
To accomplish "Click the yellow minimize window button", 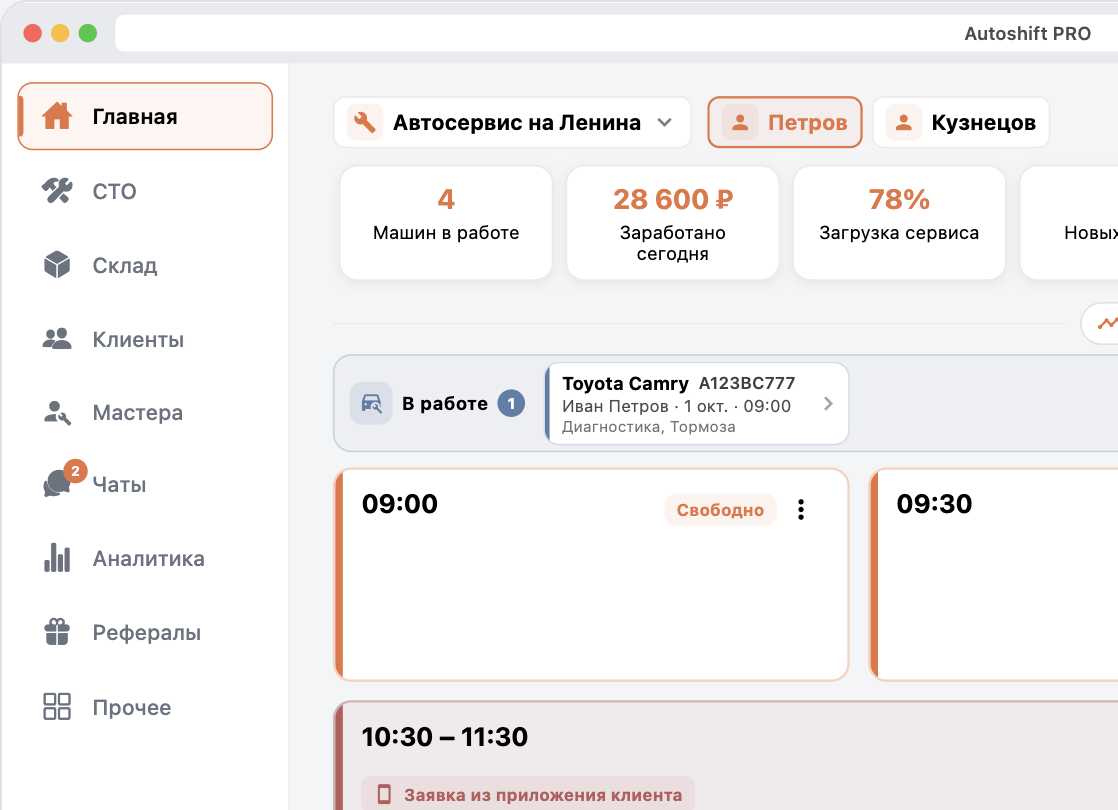I will 60,33.
